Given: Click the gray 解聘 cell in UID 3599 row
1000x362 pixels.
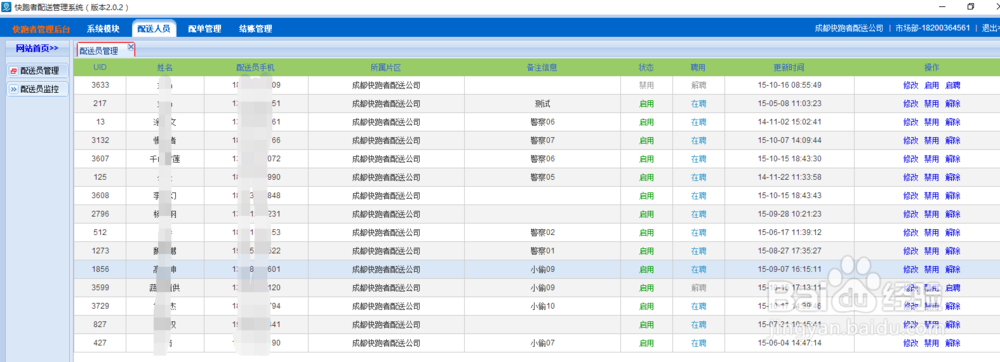Looking at the screenshot, I should [x=699, y=288].
